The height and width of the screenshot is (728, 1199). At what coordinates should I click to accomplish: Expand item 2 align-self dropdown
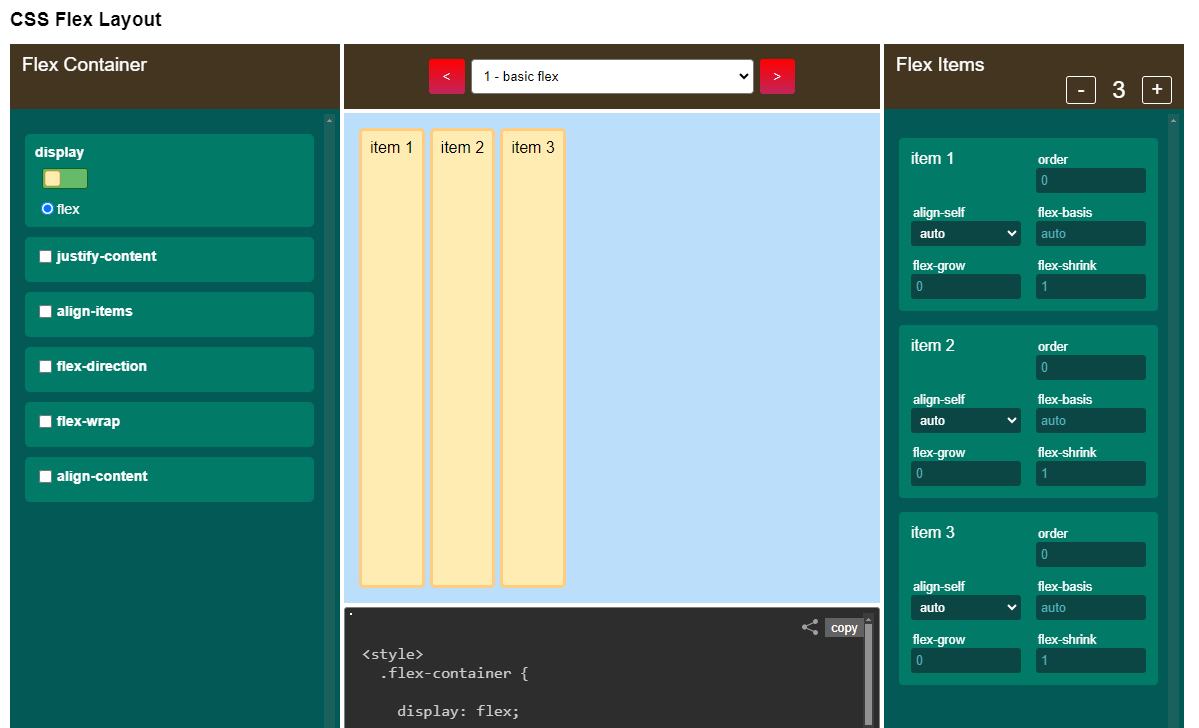pos(965,421)
